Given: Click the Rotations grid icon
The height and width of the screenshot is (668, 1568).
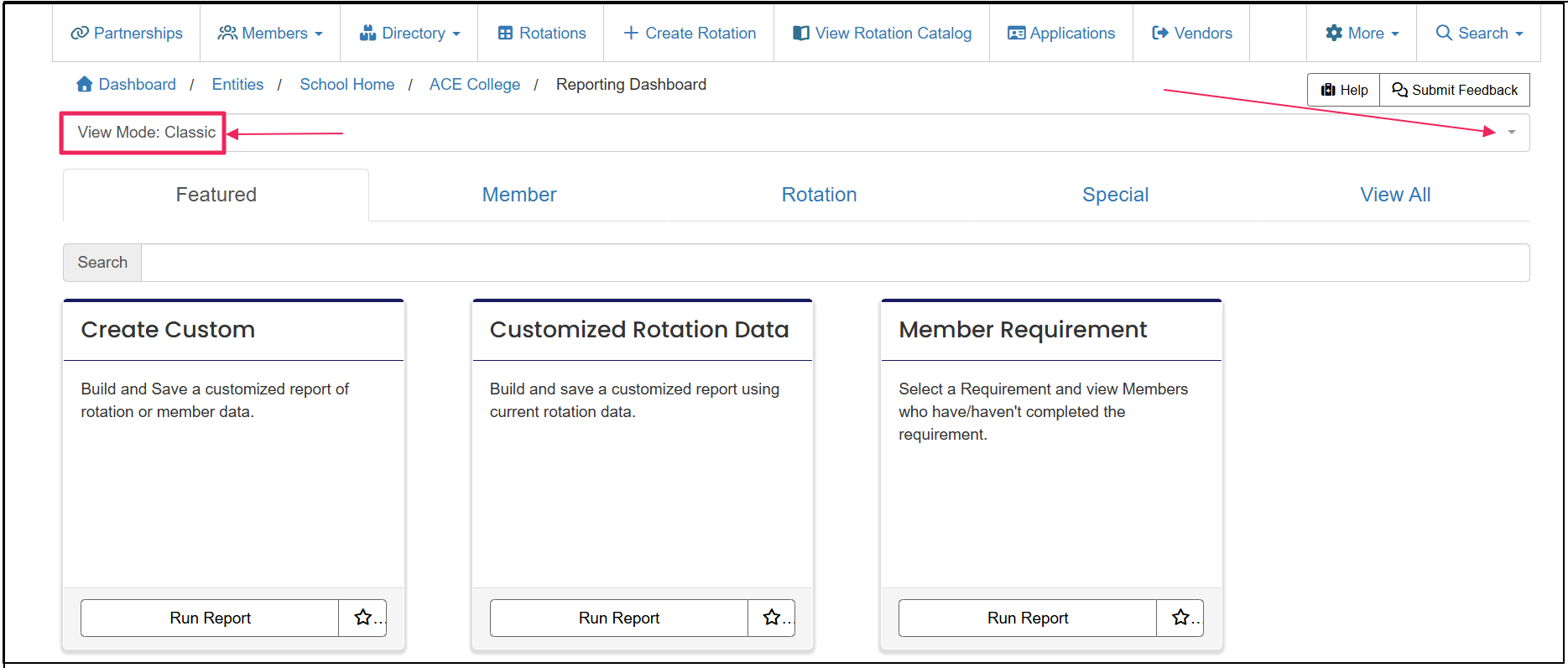Looking at the screenshot, I should 505,34.
